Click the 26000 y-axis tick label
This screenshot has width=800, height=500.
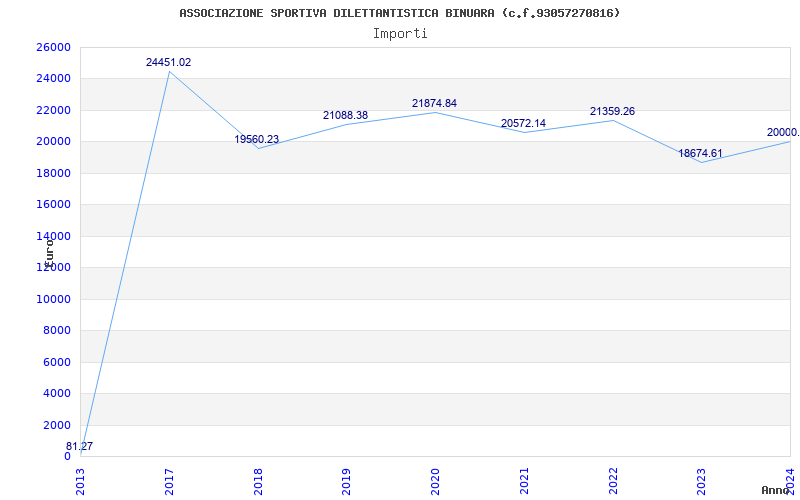pyautogui.click(x=53, y=47)
